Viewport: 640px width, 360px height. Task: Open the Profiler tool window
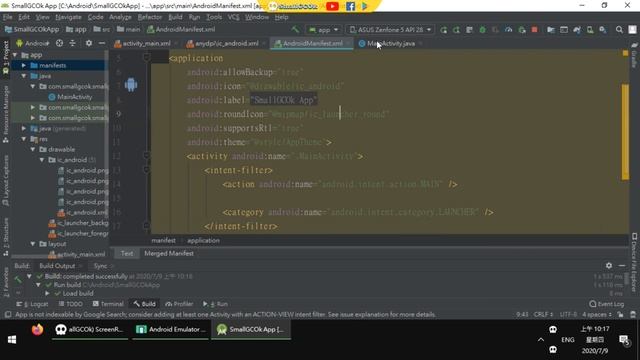179,304
